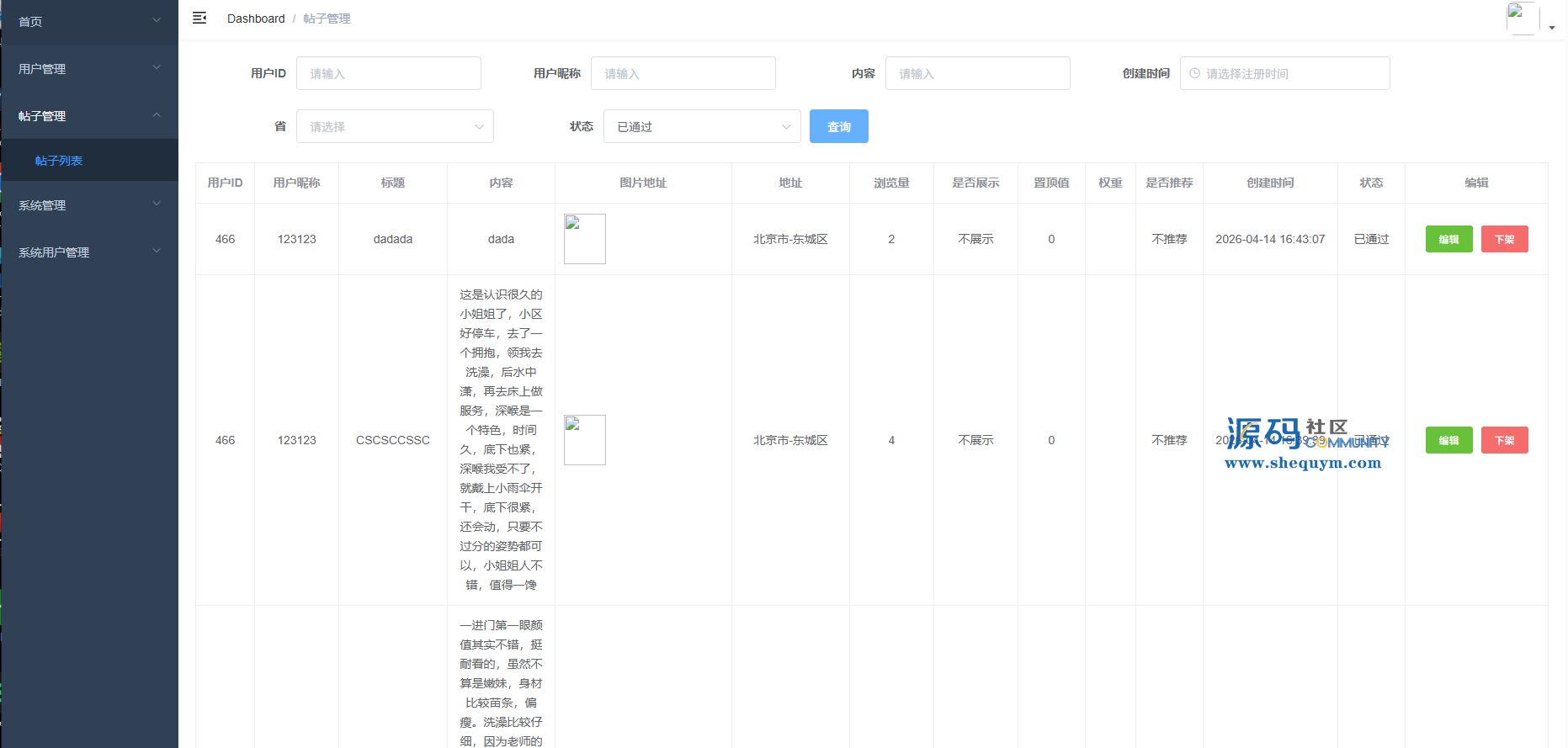Image resolution: width=1568 pixels, height=748 pixels.
Task: Click the blue 查询 button
Action: click(x=838, y=127)
